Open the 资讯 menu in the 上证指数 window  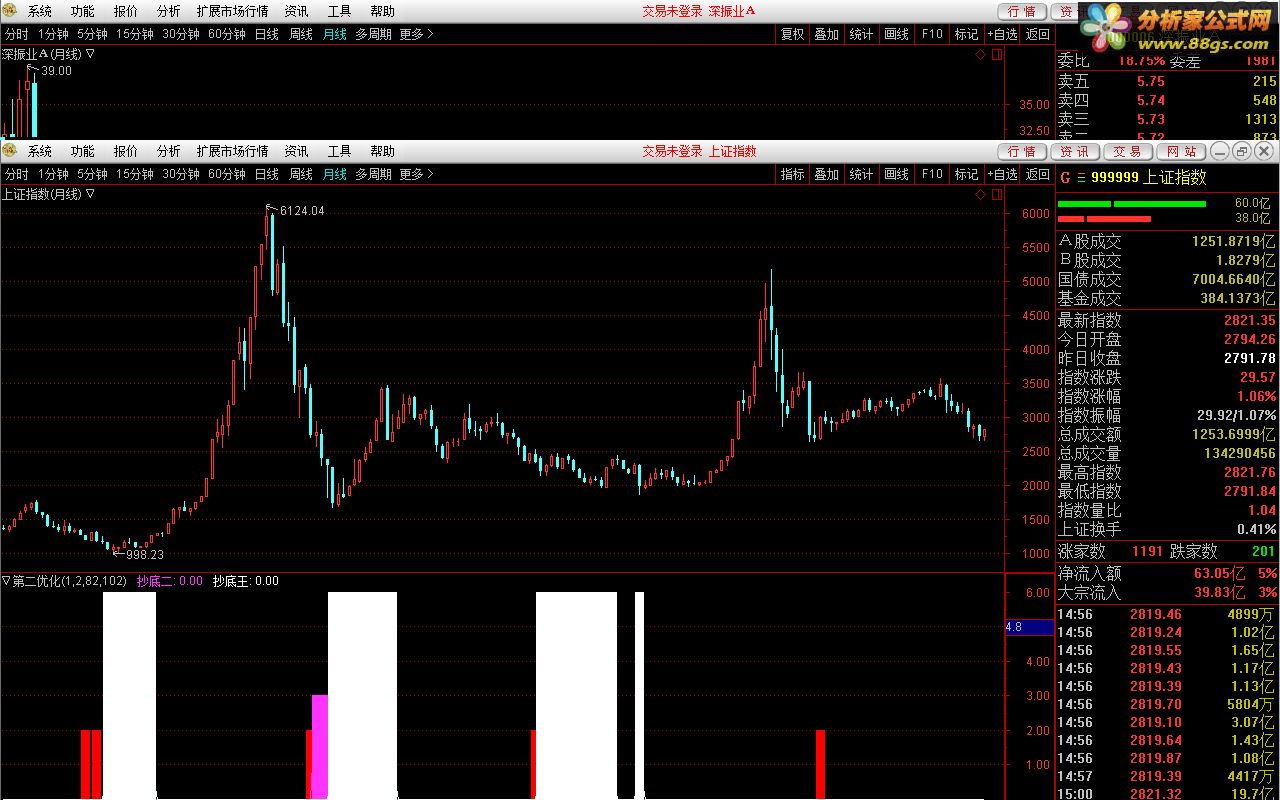pyautogui.click(x=296, y=151)
